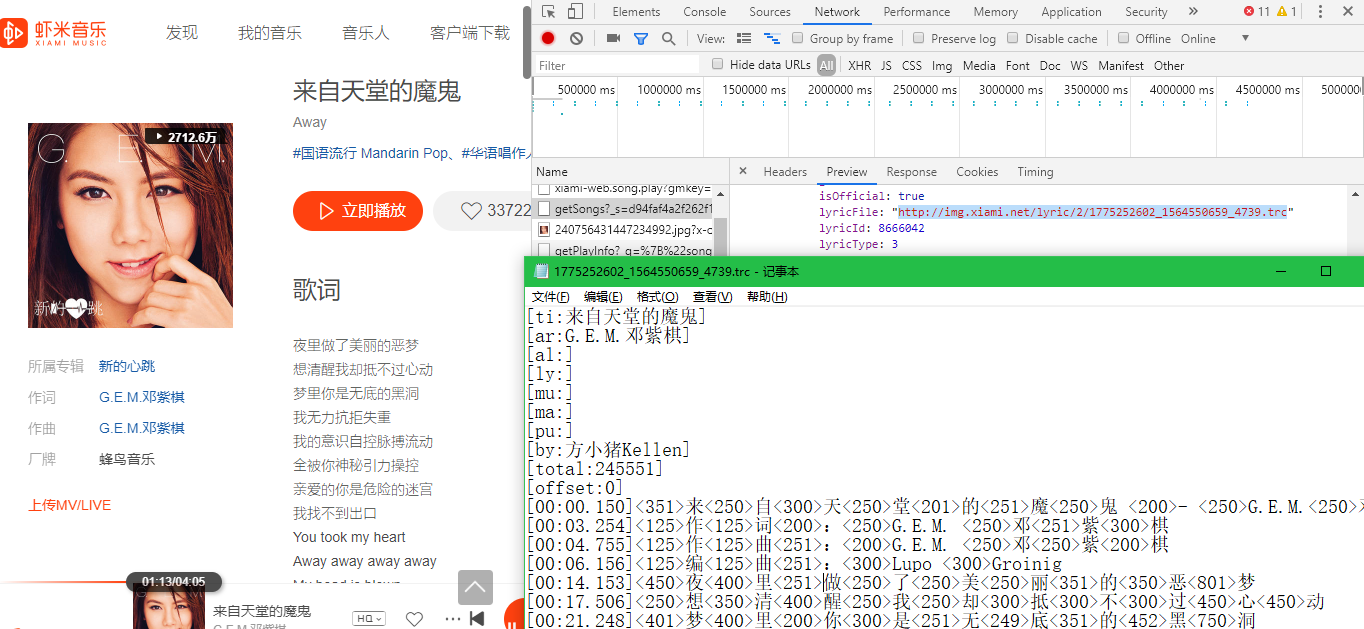Clear the network requests list
Viewport: 1364px width, 629px height.
(x=575, y=38)
